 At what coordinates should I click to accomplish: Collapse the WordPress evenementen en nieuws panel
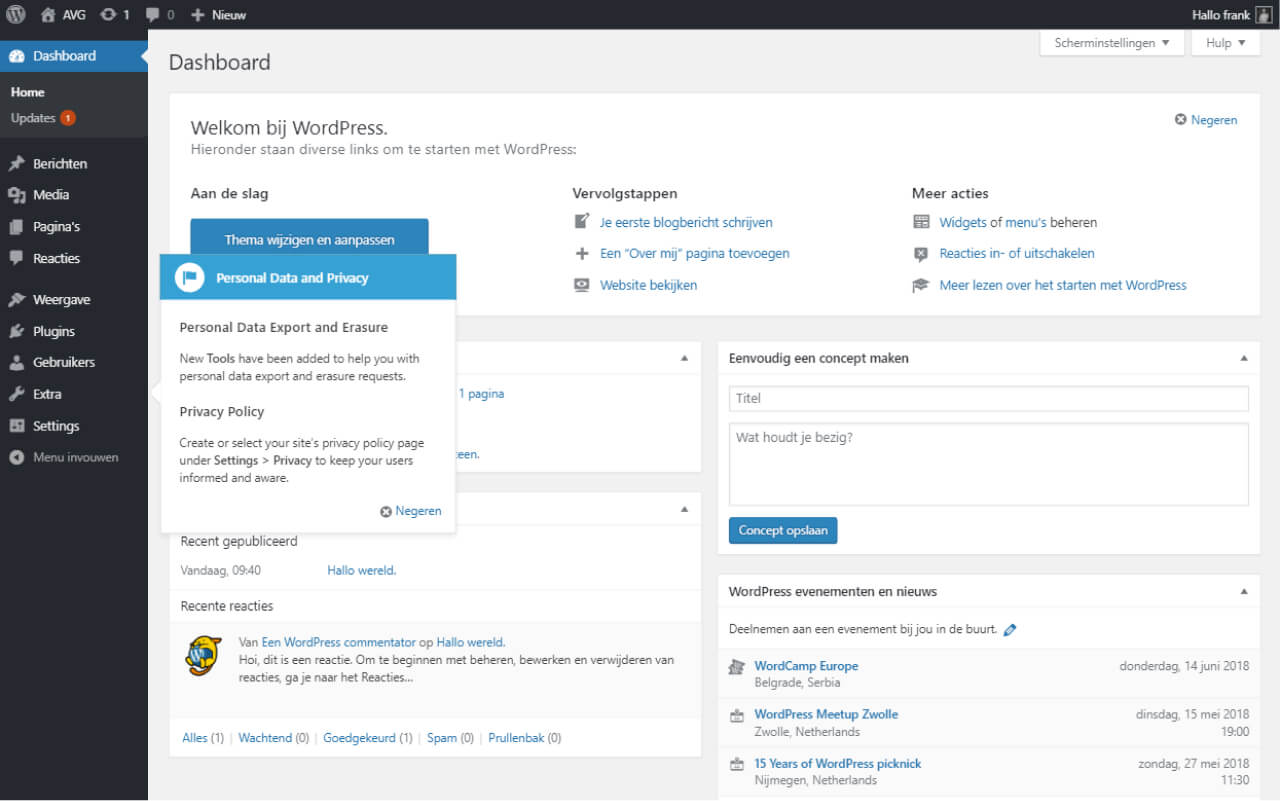1245,591
